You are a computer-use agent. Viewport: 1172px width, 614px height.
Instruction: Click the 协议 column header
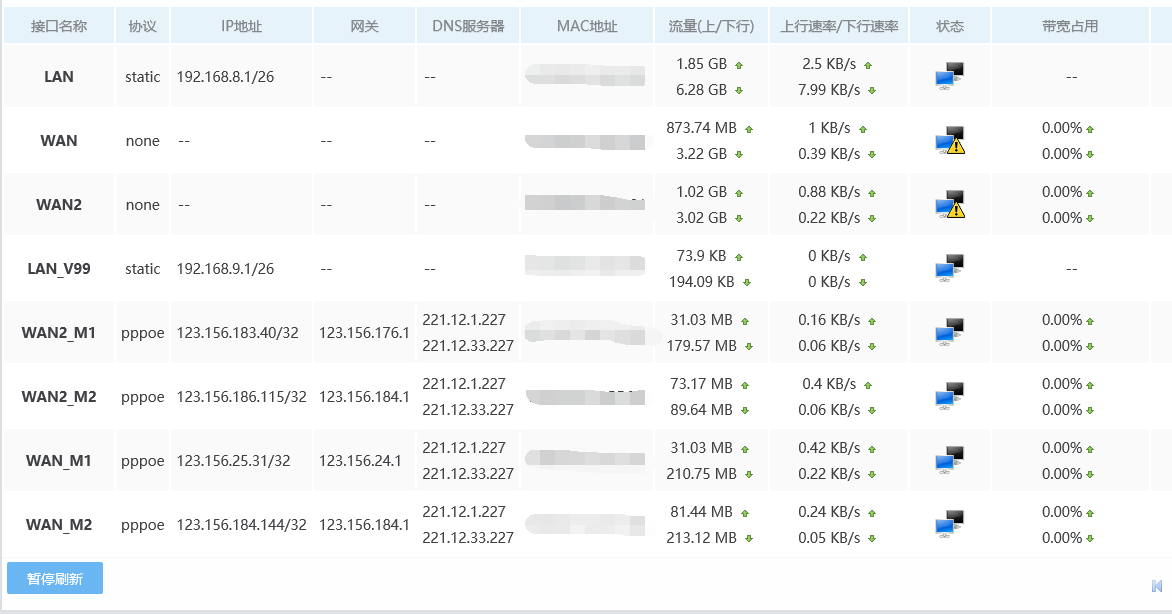142,26
